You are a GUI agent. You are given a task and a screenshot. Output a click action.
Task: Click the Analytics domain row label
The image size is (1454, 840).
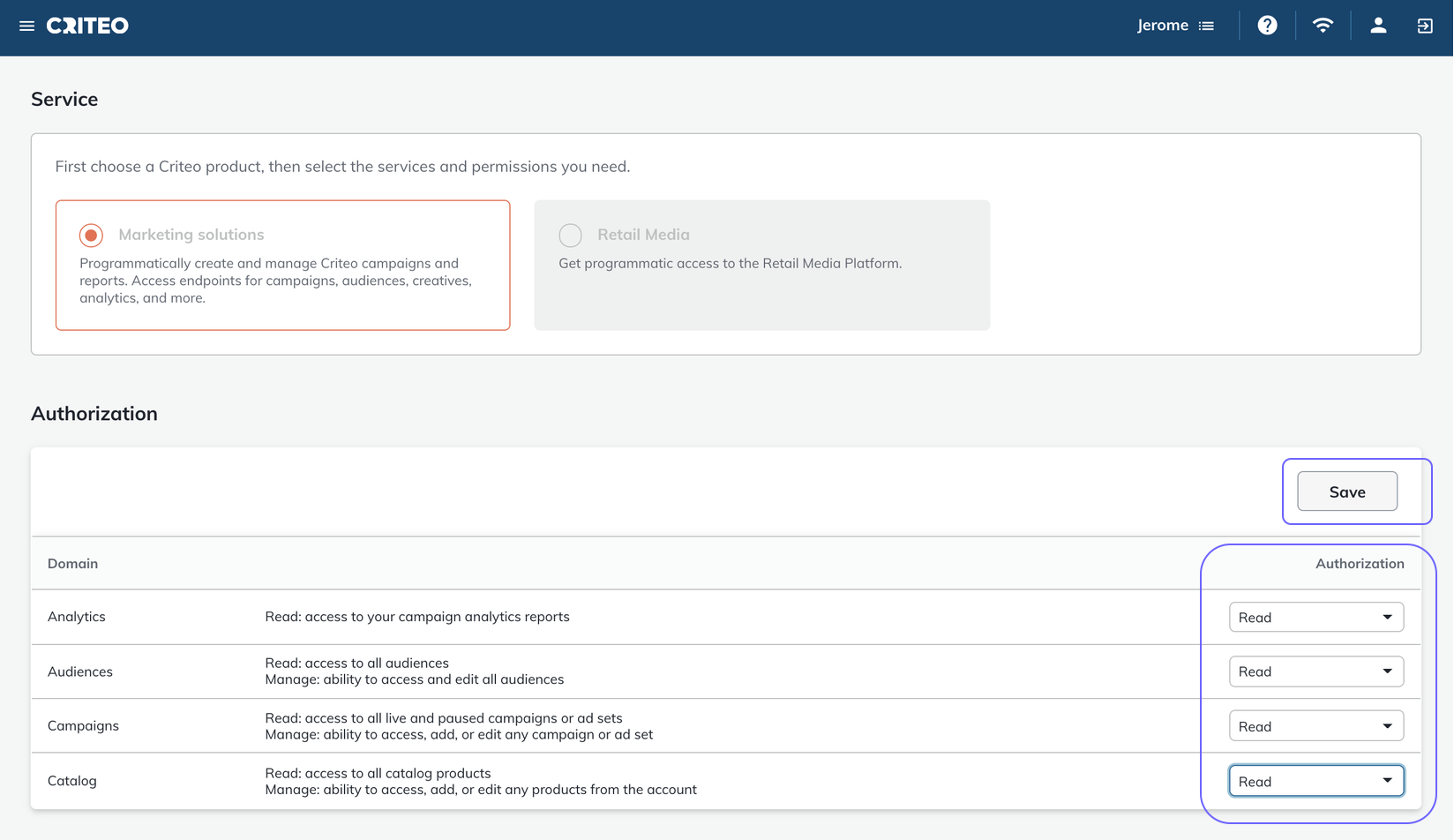[x=77, y=617]
